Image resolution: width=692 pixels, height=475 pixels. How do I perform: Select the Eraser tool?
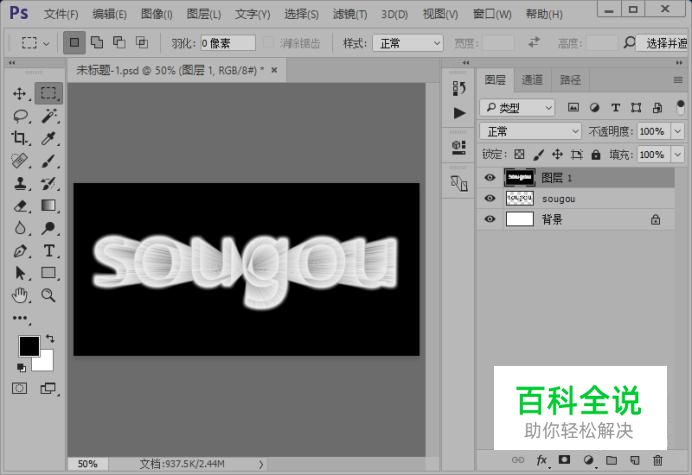[20, 206]
